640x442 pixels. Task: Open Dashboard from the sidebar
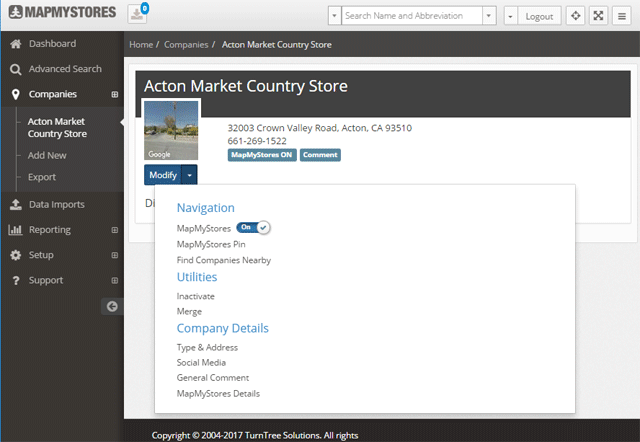(x=52, y=44)
